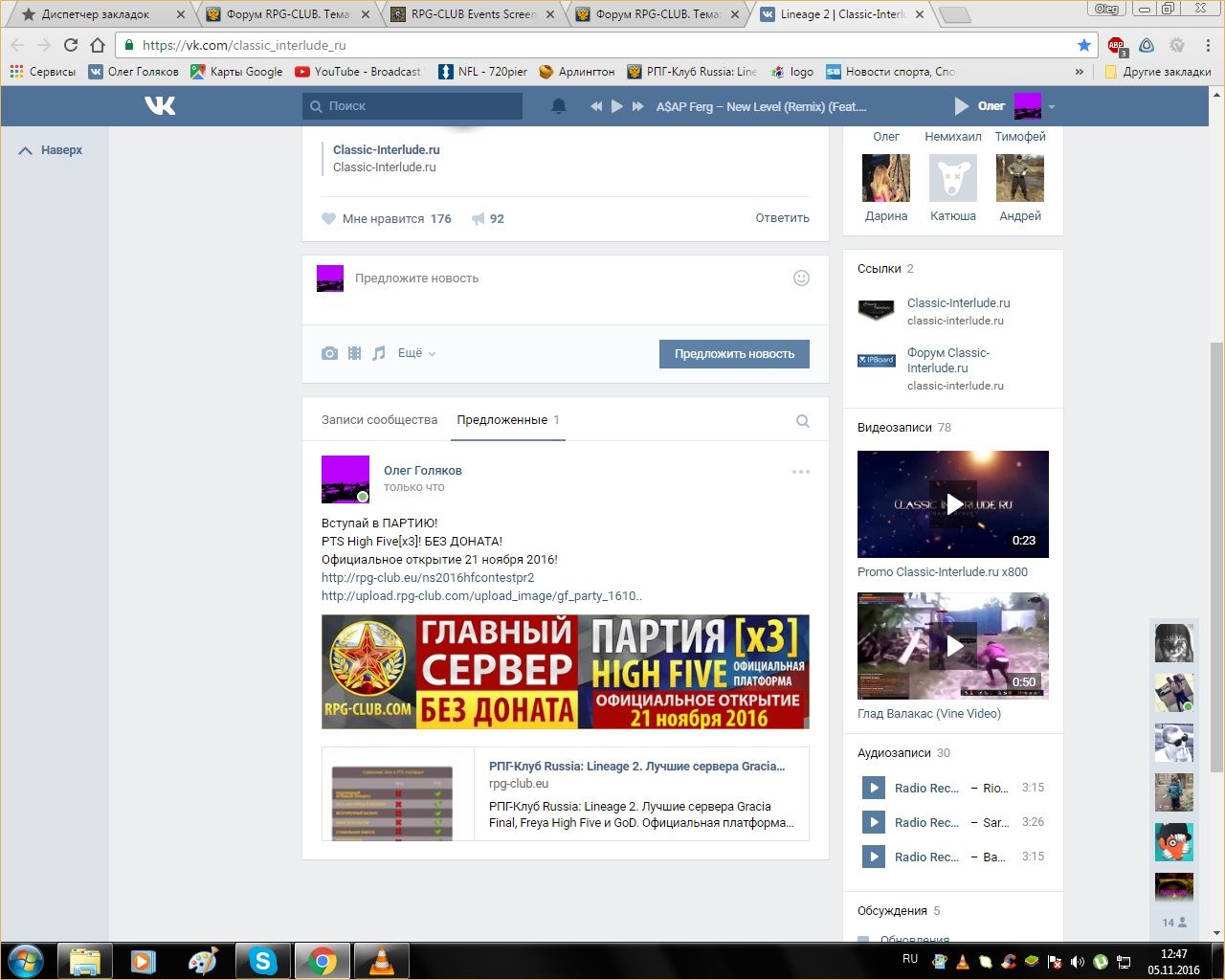Open the Adblock Plus extension icon
The height and width of the screenshot is (980, 1225).
click(x=1117, y=46)
